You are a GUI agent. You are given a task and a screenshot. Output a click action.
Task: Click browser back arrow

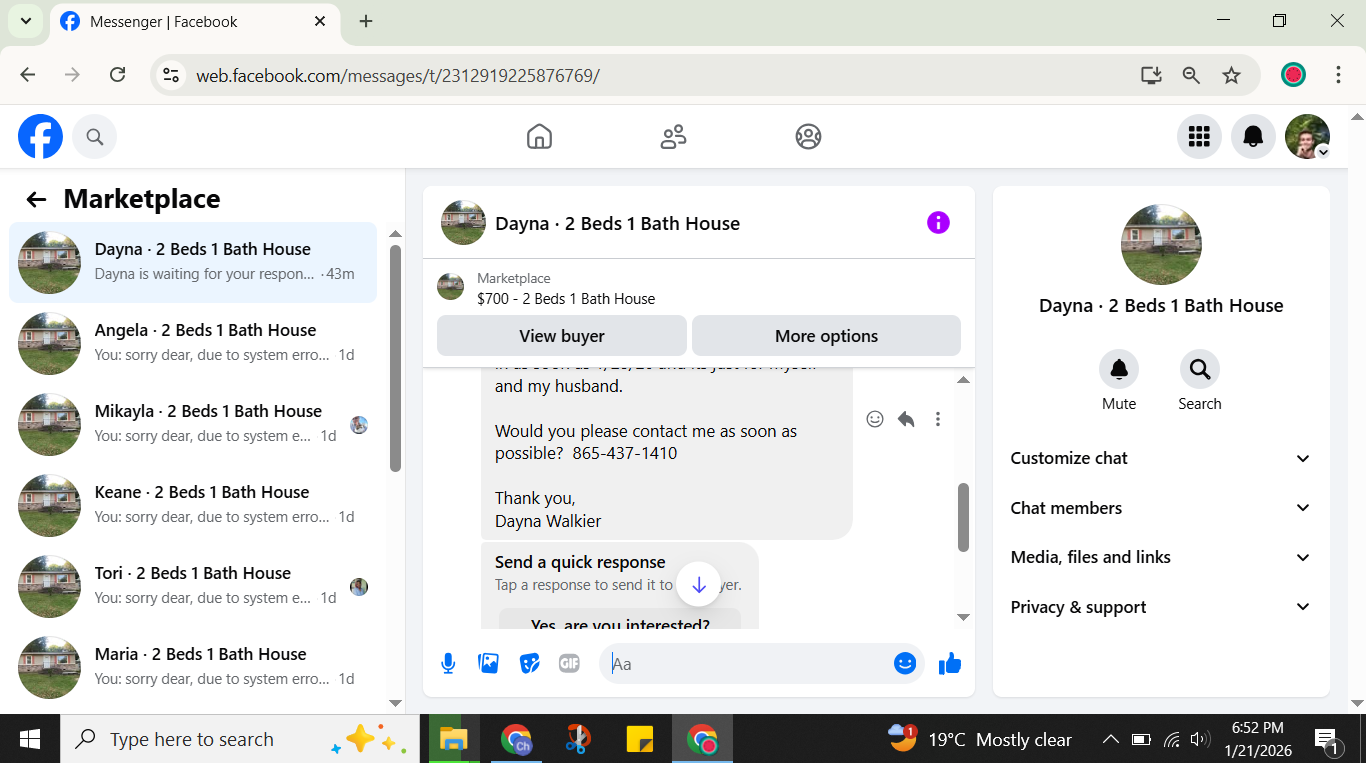click(27, 75)
